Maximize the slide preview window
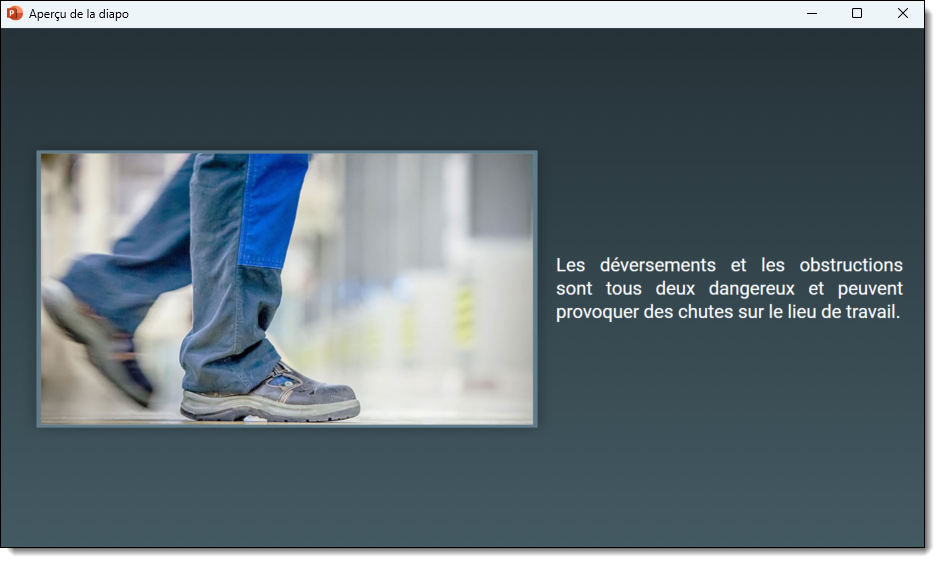The height and width of the screenshot is (563, 940). point(857,14)
